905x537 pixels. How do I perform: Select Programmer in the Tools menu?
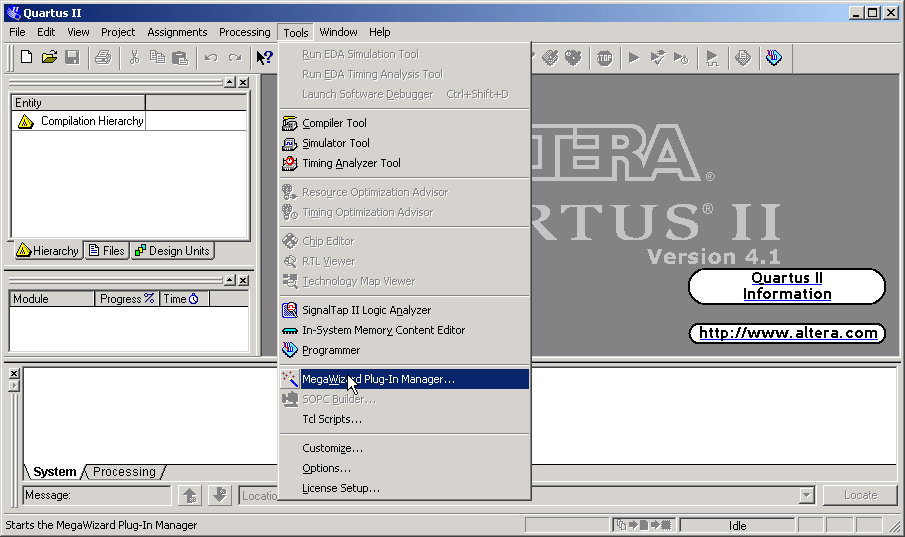coord(331,350)
